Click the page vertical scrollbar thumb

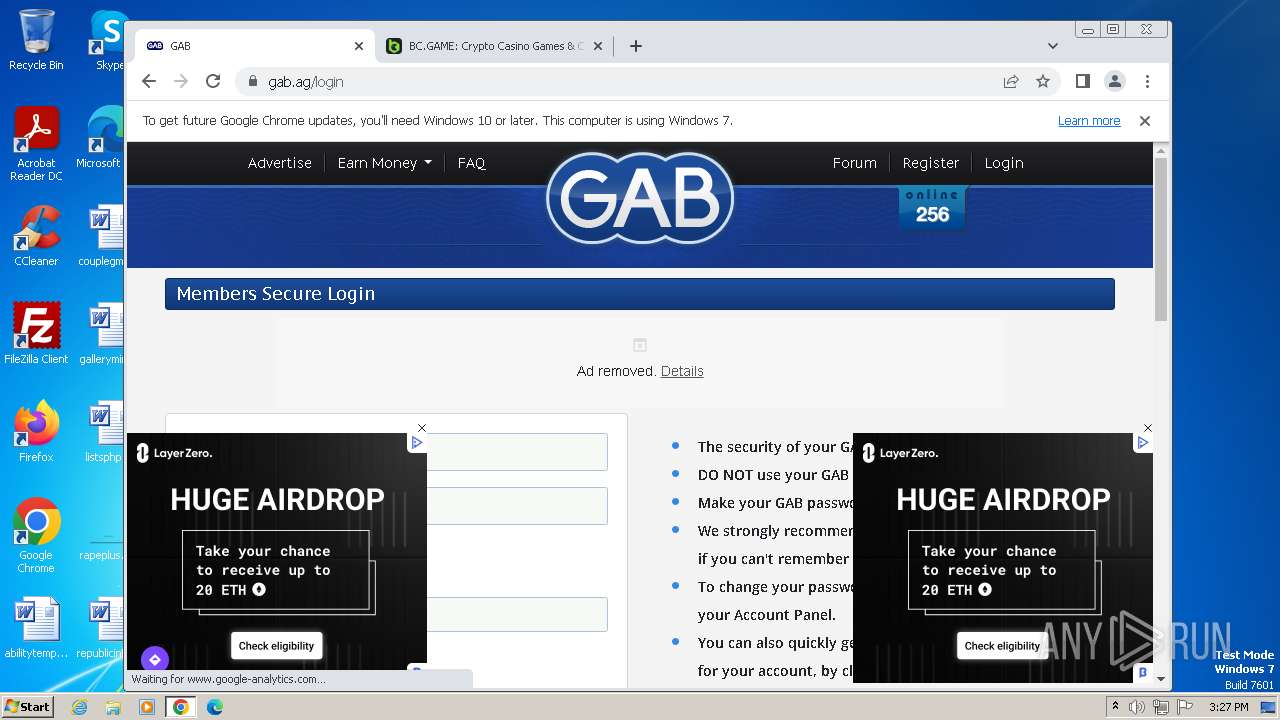1160,240
